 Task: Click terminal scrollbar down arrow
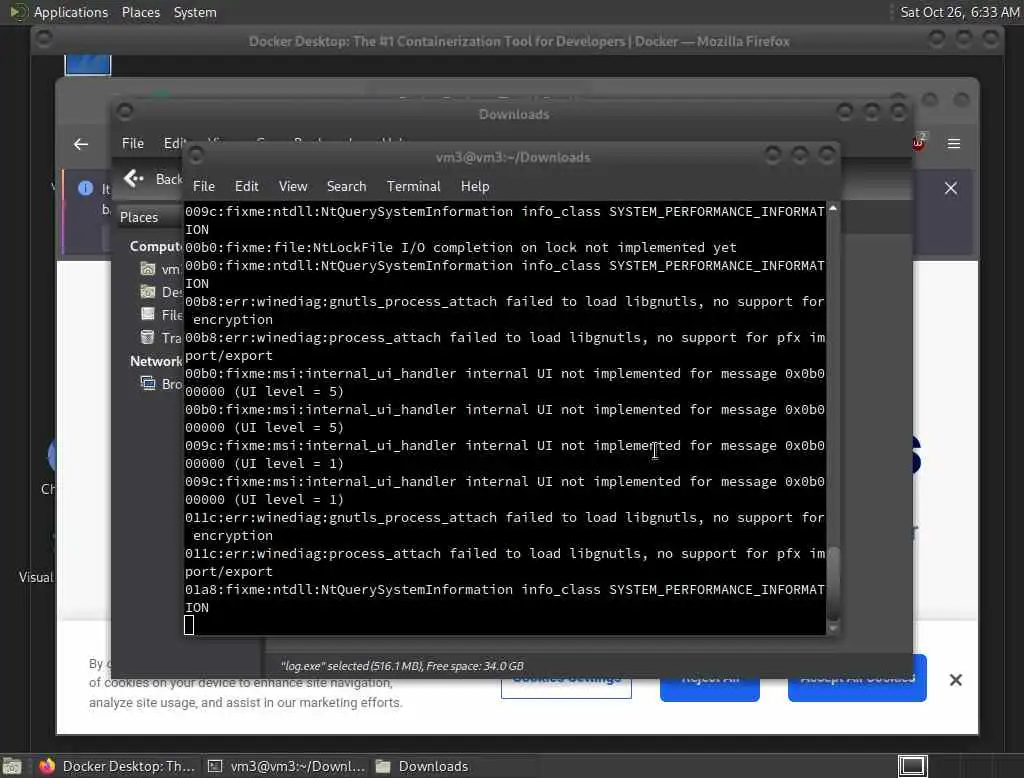[x=833, y=628]
